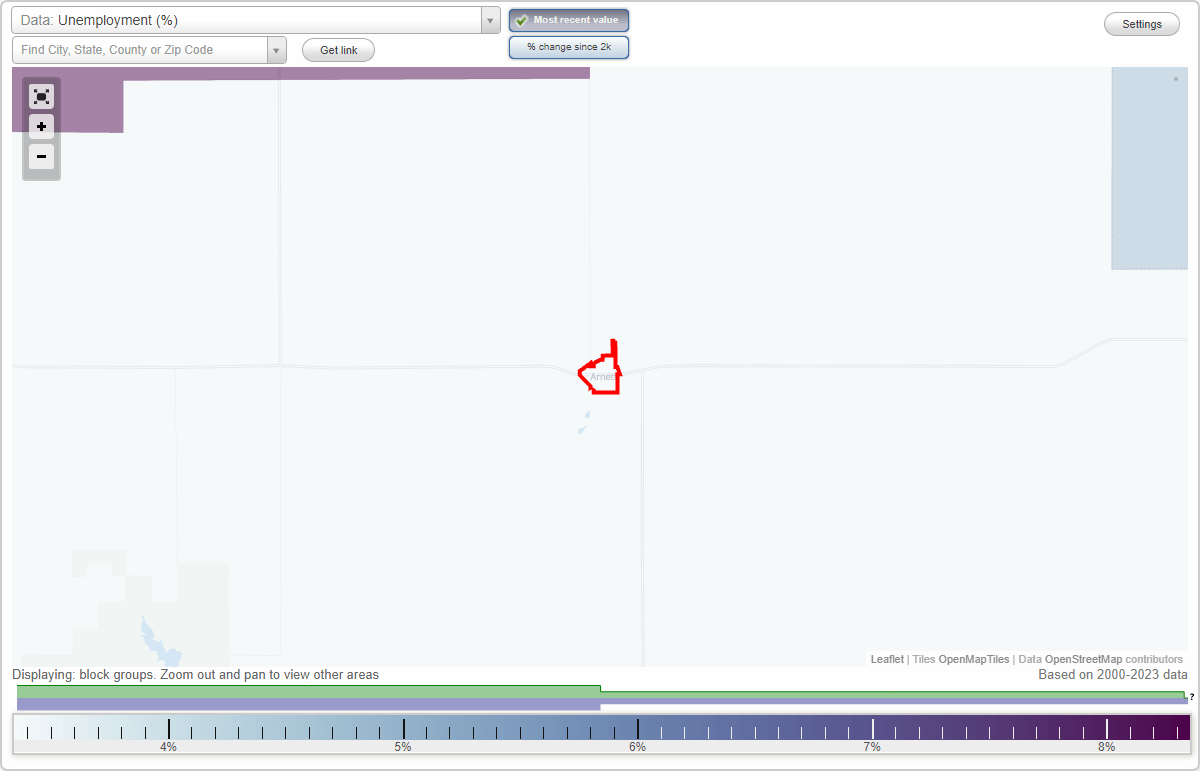1200x771 pixels.
Task: Open the Settings button
Action: [x=1142, y=24]
